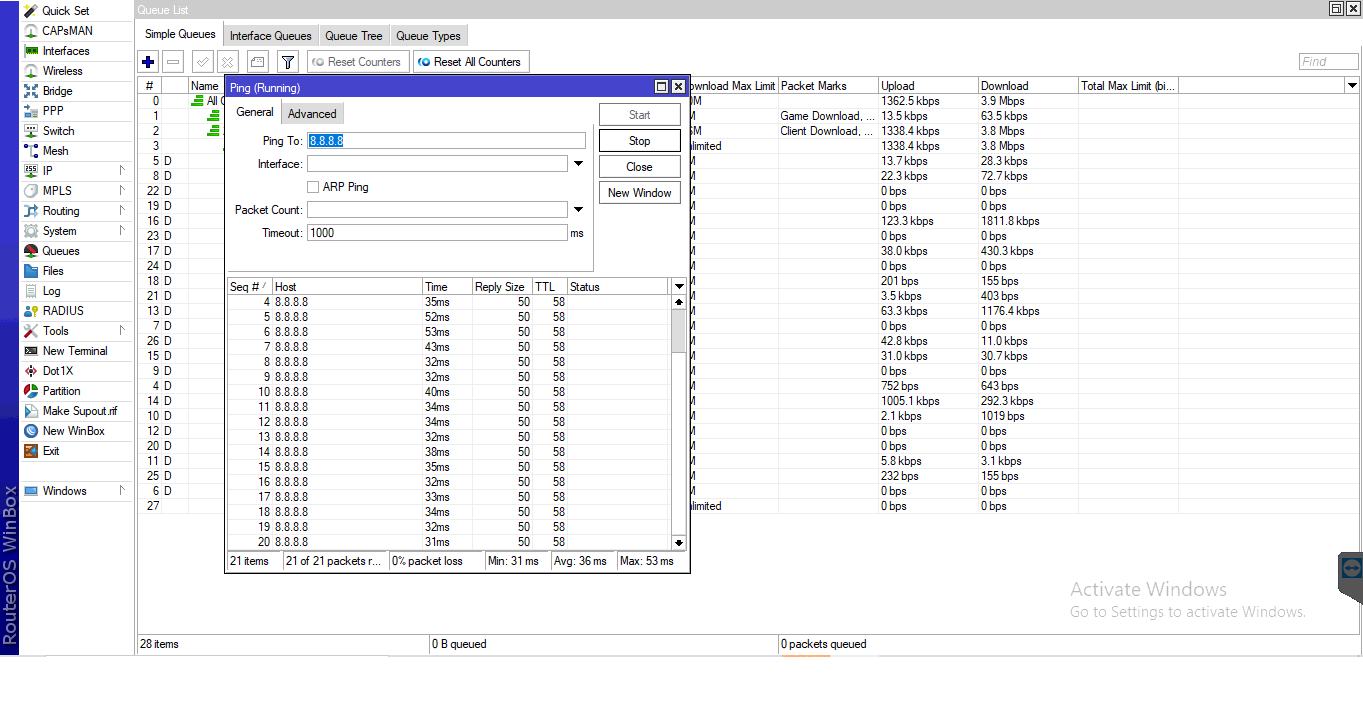The width and height of the screenshot is (1363, 714).
Task: Maximize the Ping window
Action: (x=661, y=87)
